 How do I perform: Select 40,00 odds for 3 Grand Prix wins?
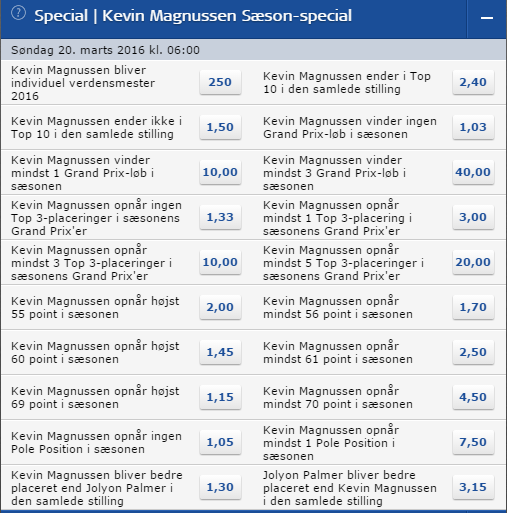[x=473, y=172]
